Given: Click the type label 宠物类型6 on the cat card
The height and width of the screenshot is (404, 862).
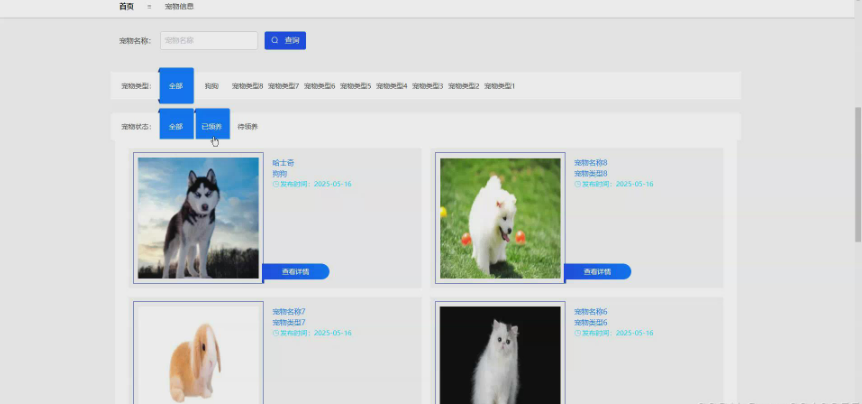Looking at the screenshot, I should tap(590, 322).
